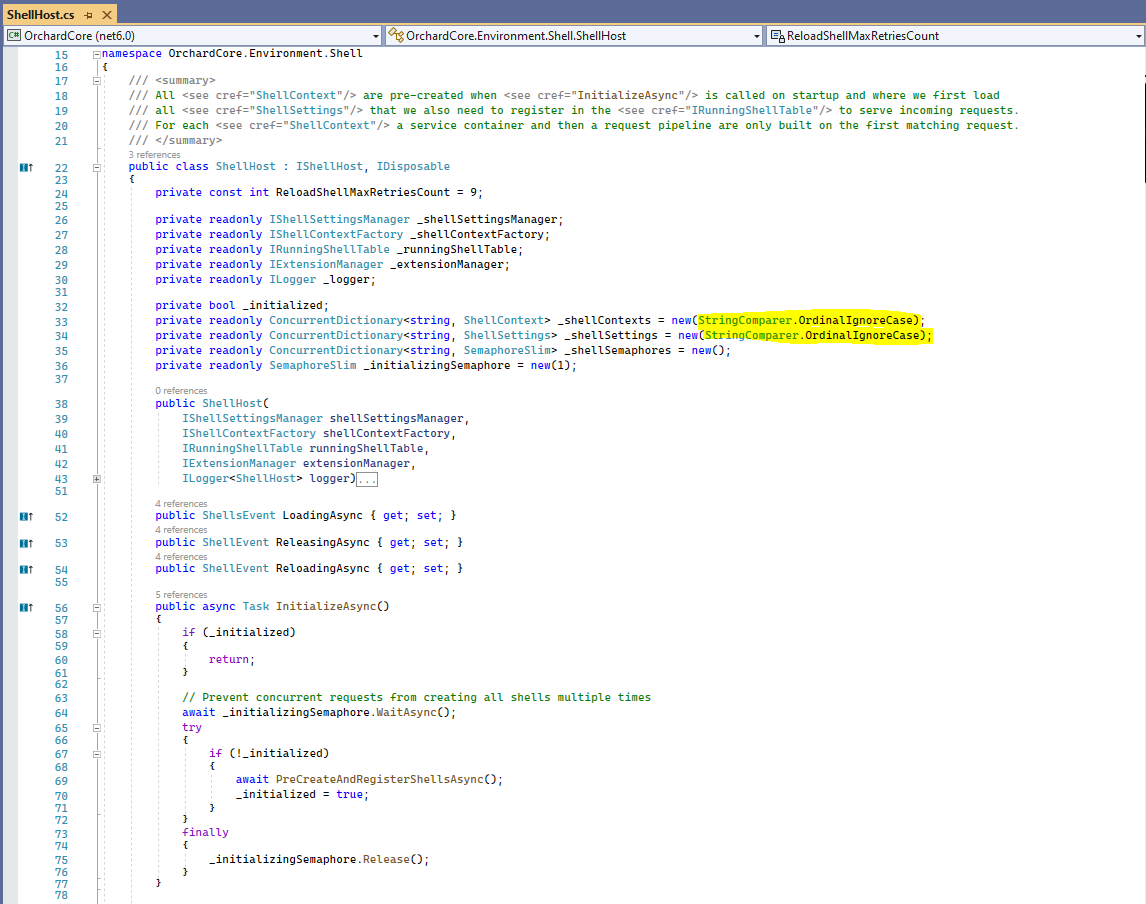Click the interface implementation glyph at line 22

26,167
